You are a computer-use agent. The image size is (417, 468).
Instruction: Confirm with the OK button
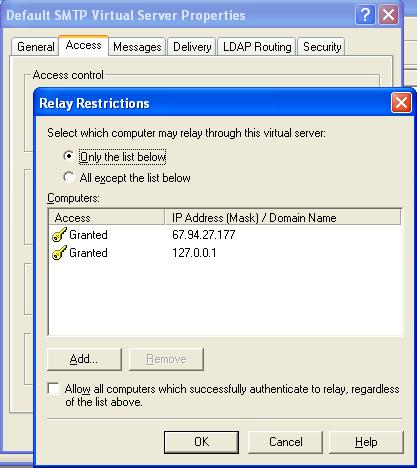pos(201,442)
